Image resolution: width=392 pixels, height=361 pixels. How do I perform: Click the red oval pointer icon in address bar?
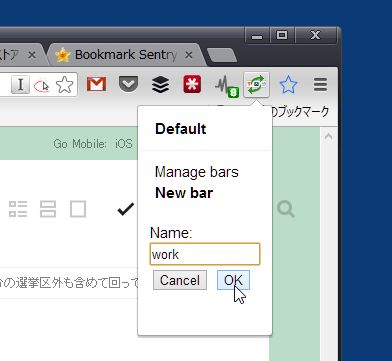(41, 86)
